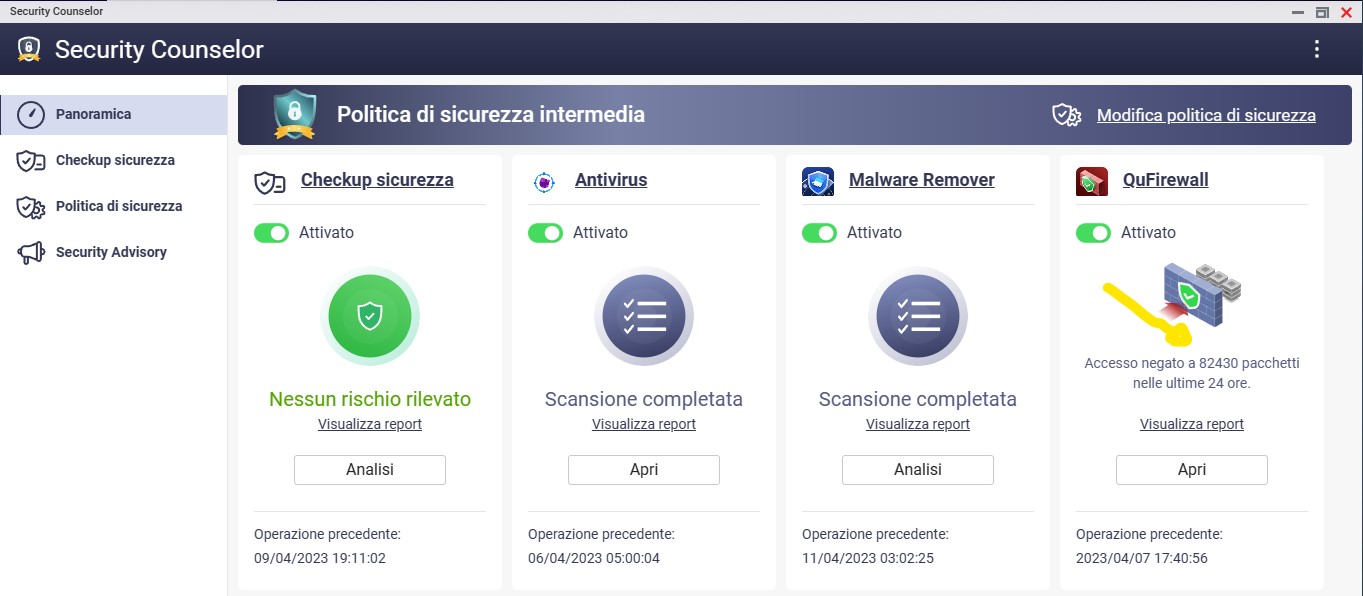View the QuFirewall Visualizza report link
The width and height of the screenshot is (1363, 596).
pyautogui.click(x=1191, y=424)
